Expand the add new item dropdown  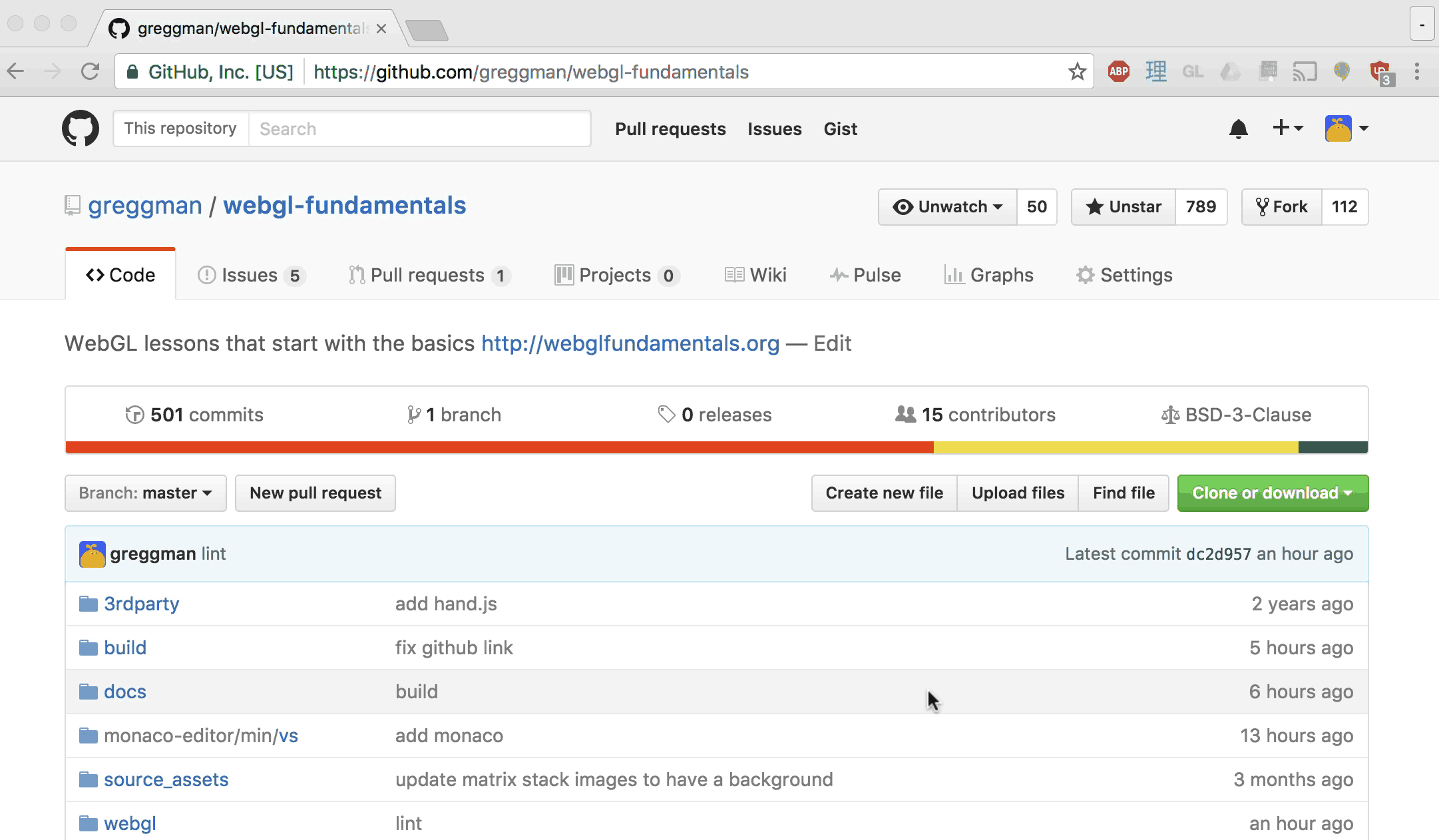point(1285,128)
